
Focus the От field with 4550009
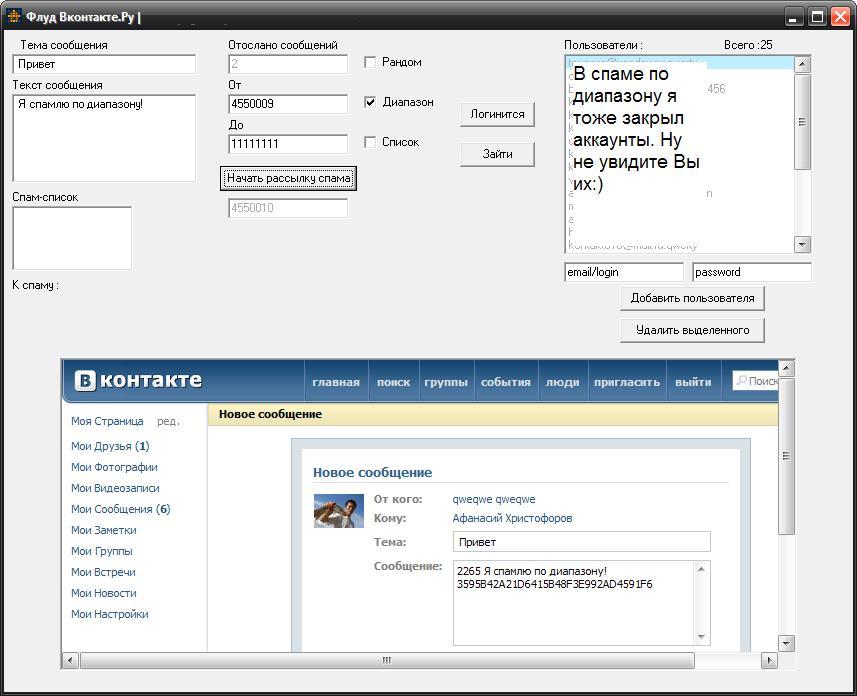pyautogui.click(x=288, y=104)
